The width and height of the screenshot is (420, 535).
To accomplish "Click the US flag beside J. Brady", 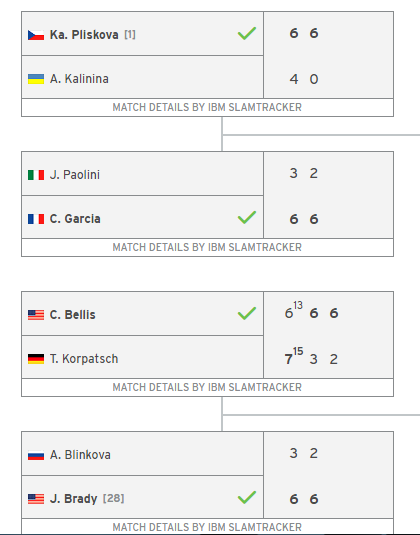I will [x=36, y=499].
